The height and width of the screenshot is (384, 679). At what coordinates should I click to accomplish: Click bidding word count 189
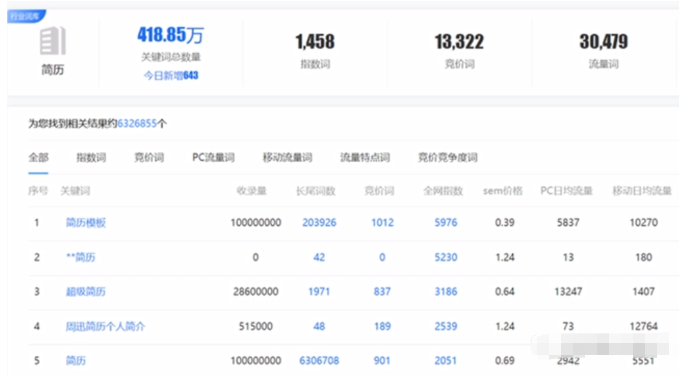[x=382, y=326]
